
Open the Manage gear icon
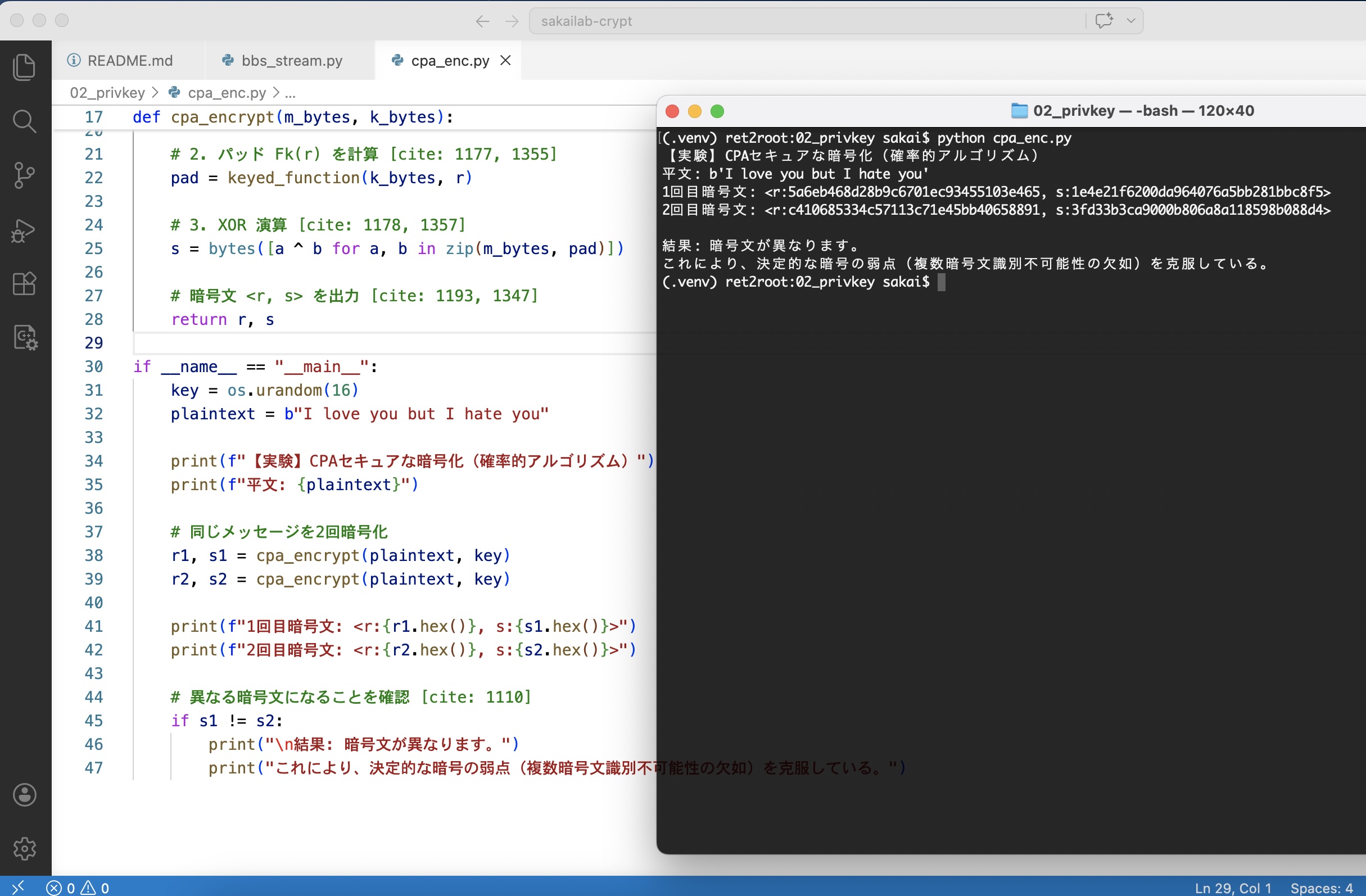click(x=24, y=848)
